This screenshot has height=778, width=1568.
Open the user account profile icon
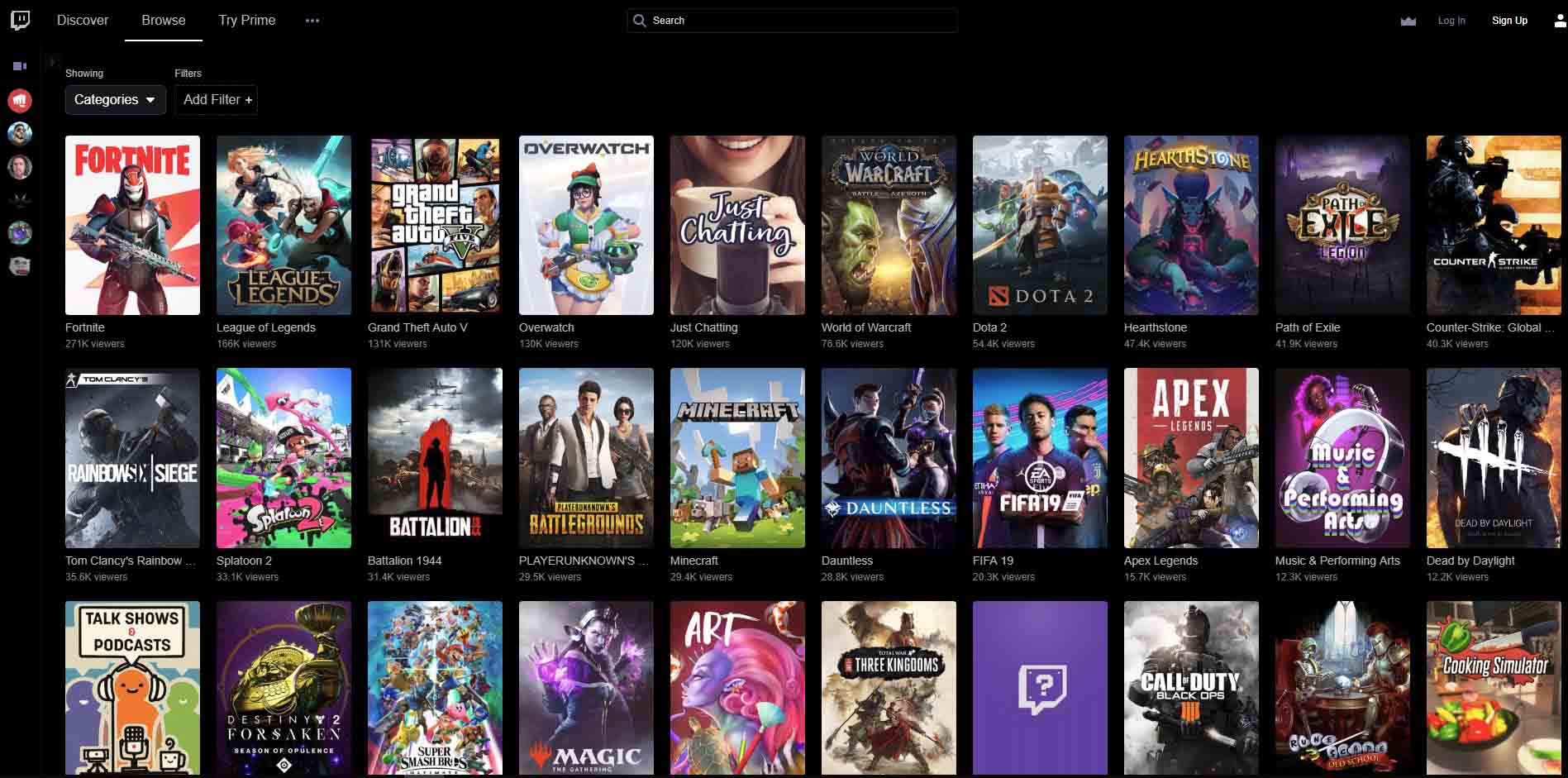click(x=1560, y=21)
